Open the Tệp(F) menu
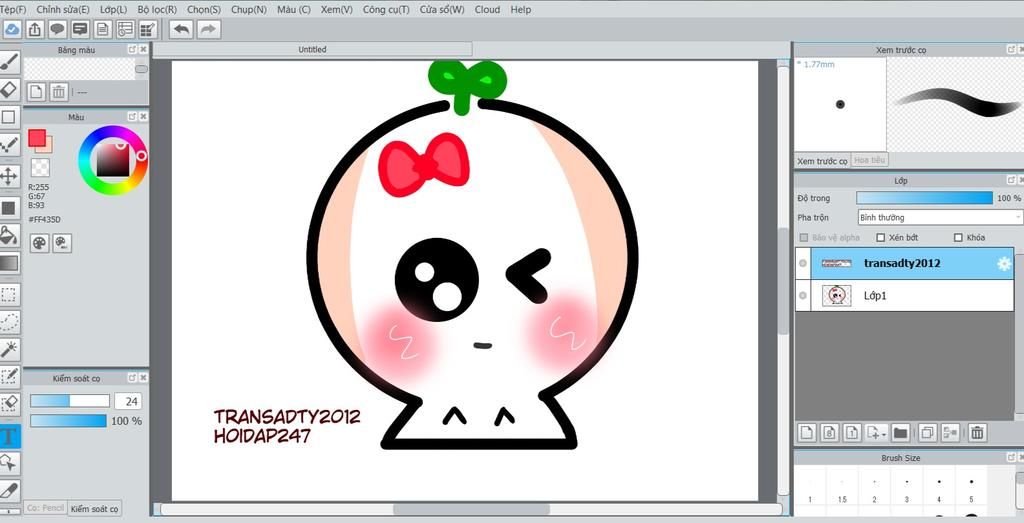This screenshot has height=523, width=1024. tap(13, 10)
